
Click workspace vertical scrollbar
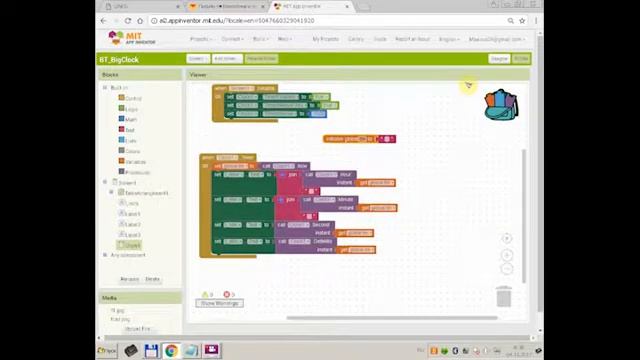click(524, 216)
